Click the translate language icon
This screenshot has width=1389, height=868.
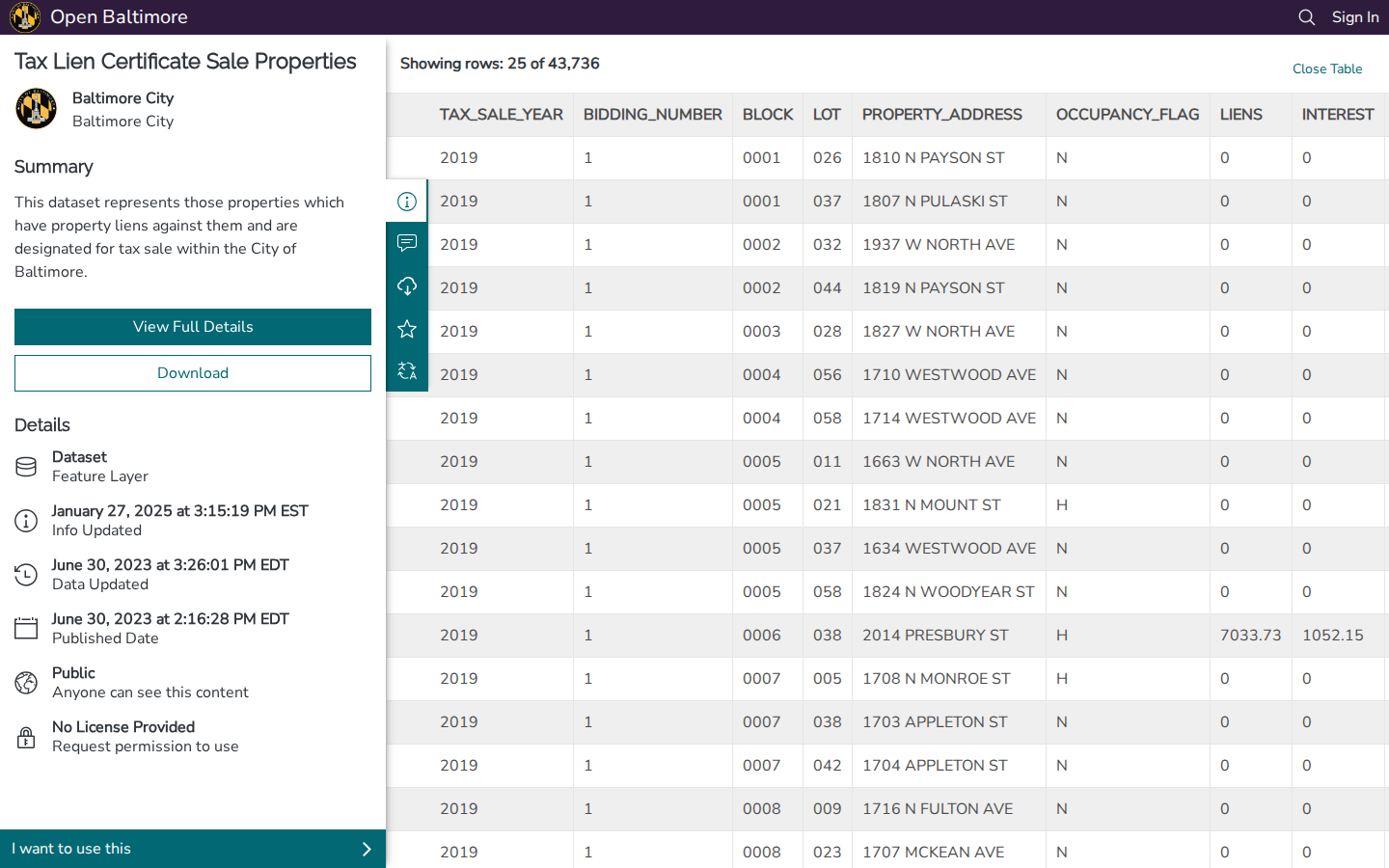point(407,370)
